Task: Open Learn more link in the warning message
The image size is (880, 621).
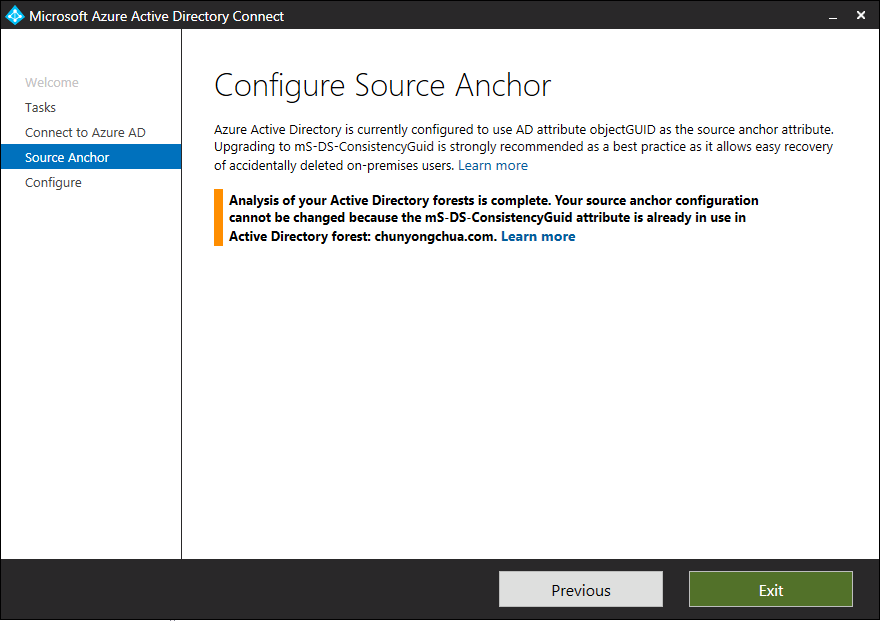Action: tap(538, 237)
